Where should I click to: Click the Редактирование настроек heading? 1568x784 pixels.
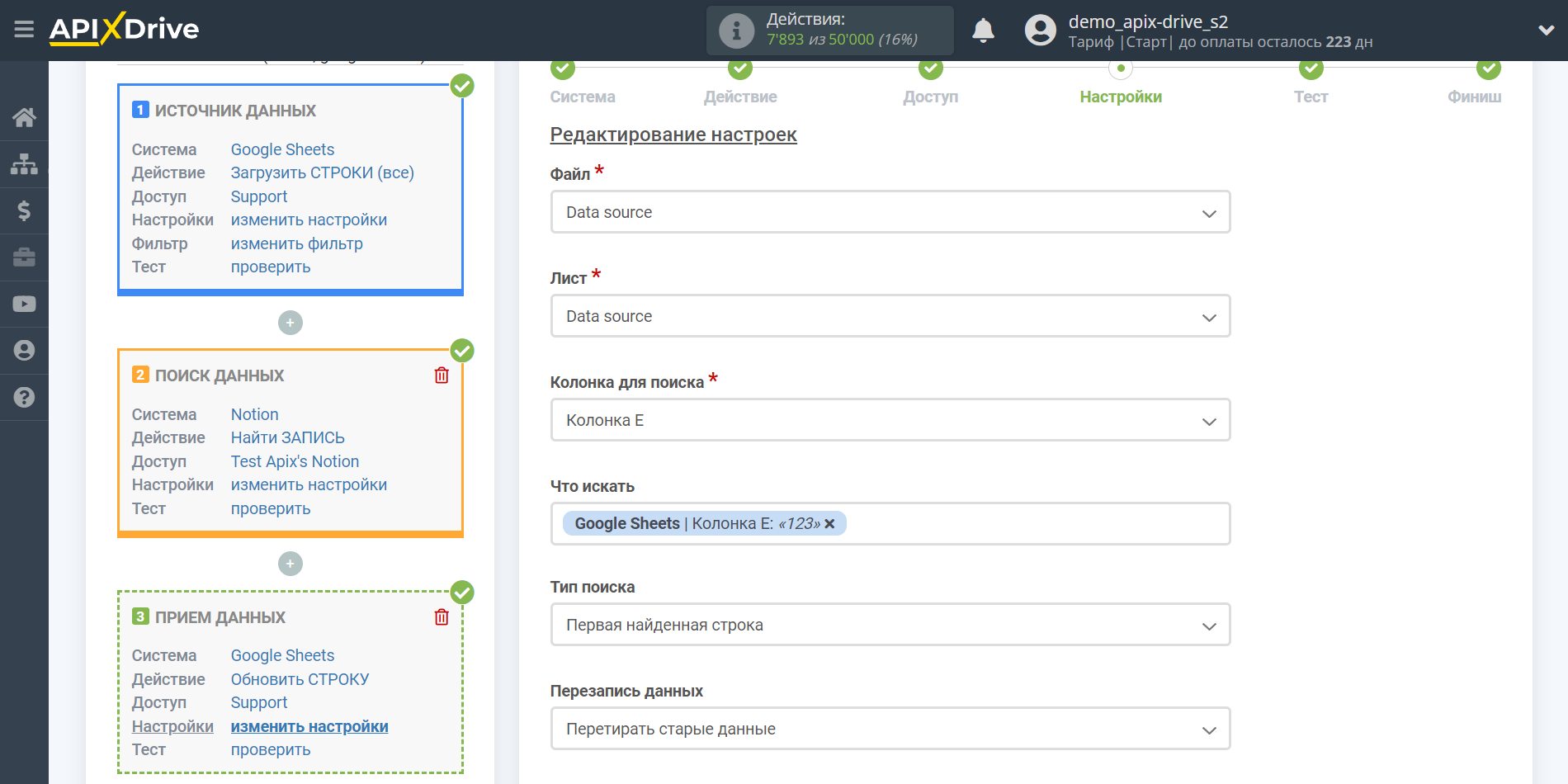[x=673, y=135]
